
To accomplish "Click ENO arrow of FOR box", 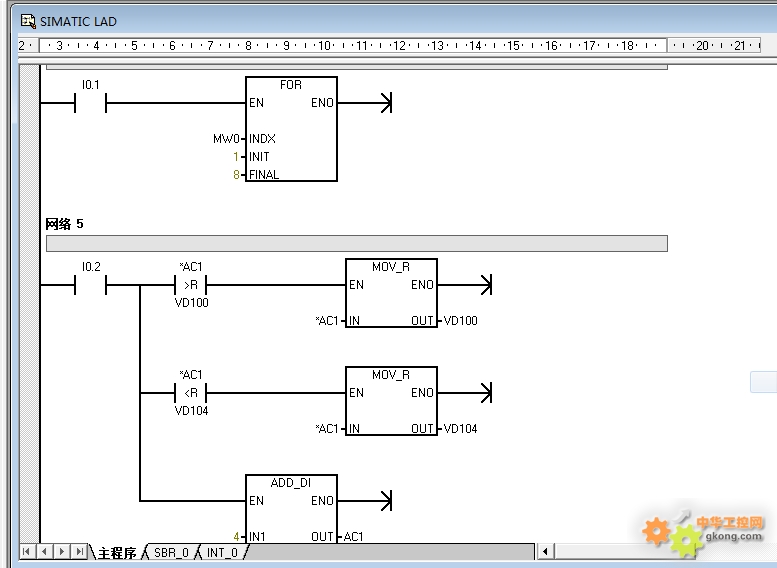I will click(x=386, y=103).
